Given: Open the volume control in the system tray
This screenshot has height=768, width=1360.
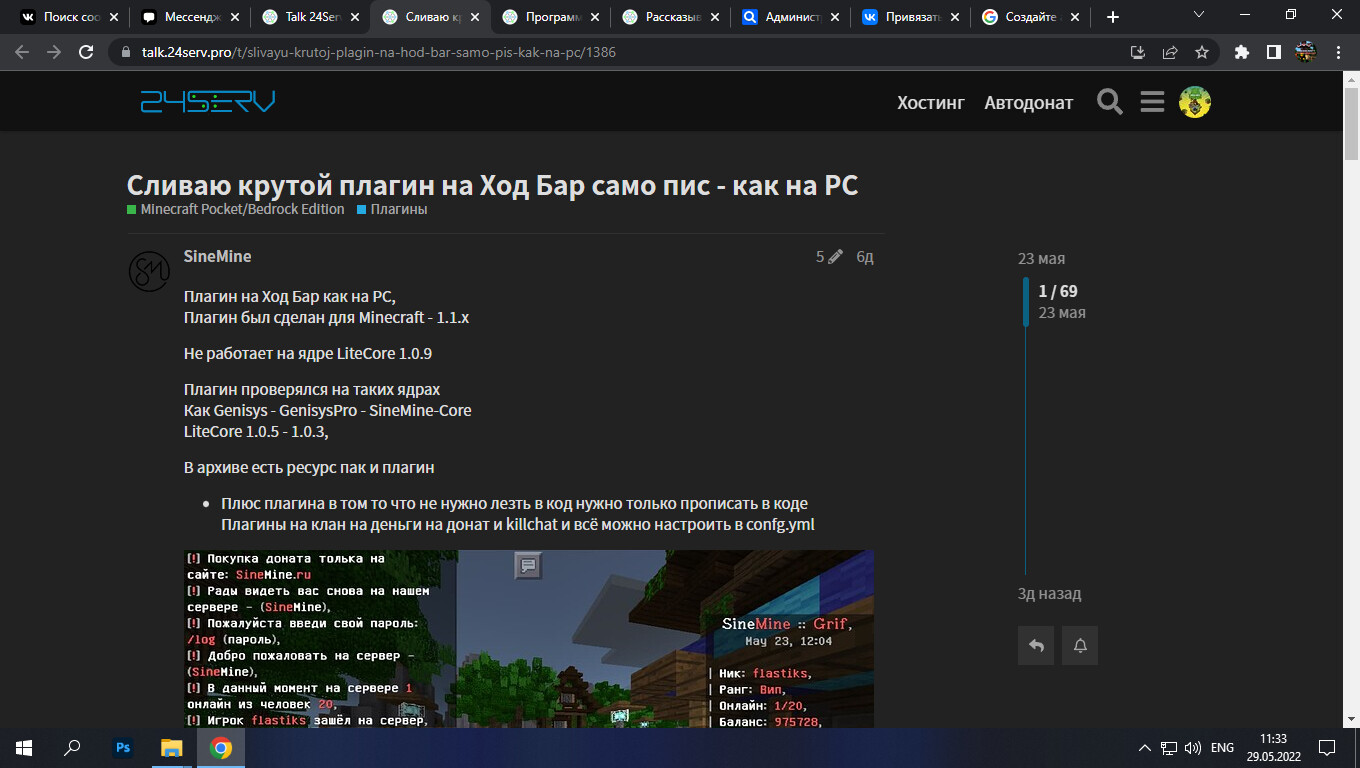Looking at the screenshot, I should [x=1192, y=748].
